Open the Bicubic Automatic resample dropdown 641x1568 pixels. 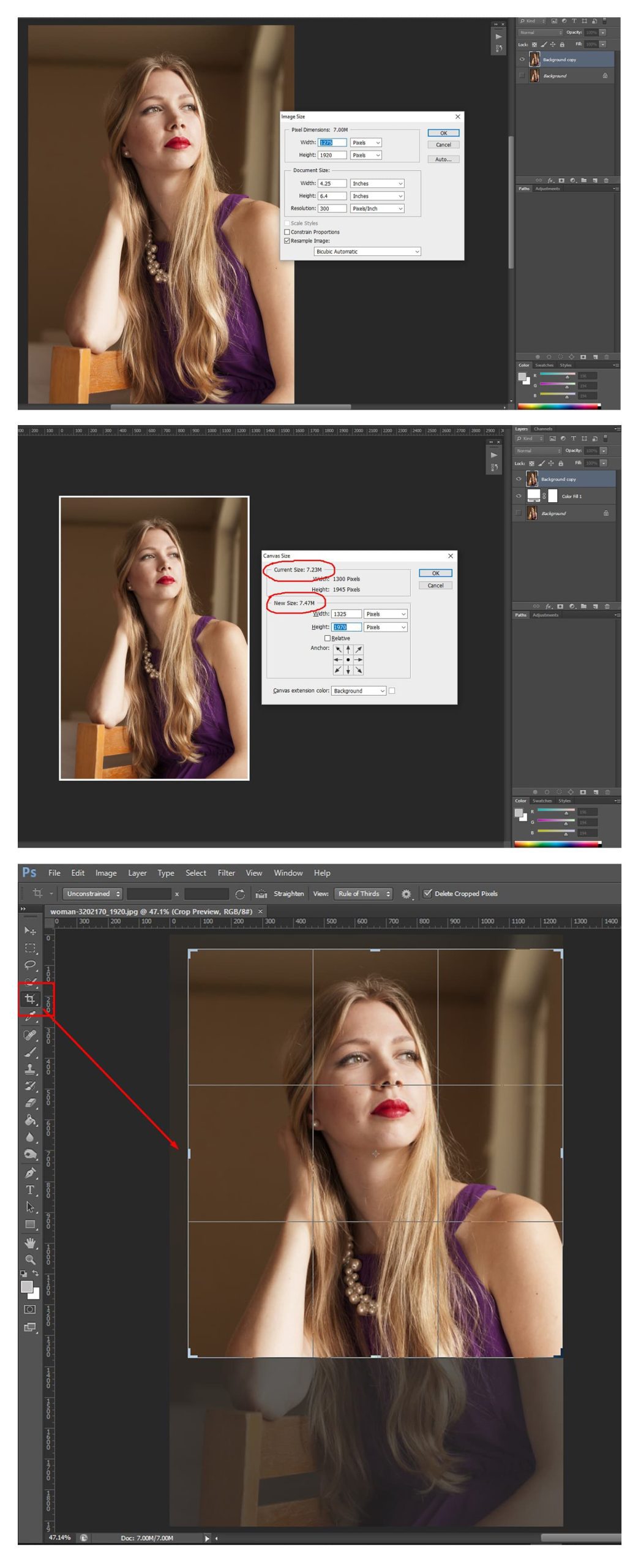[367, 252]
